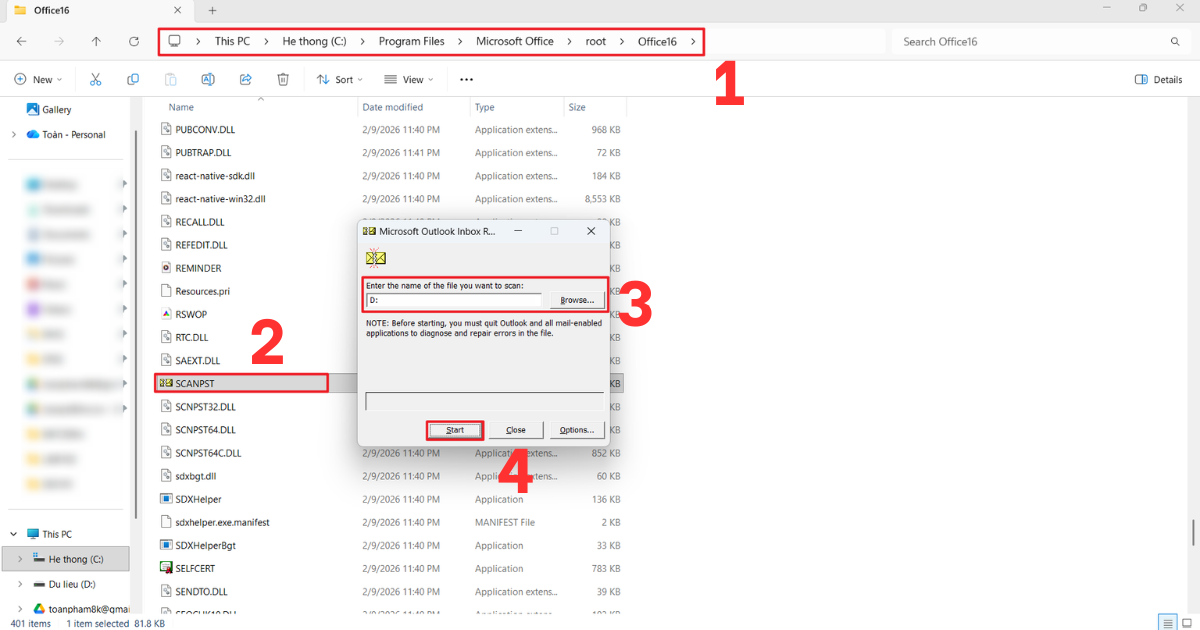The image size is (1200, 630).
Task: Open the Sort dropdown menu
Action: 339,79
